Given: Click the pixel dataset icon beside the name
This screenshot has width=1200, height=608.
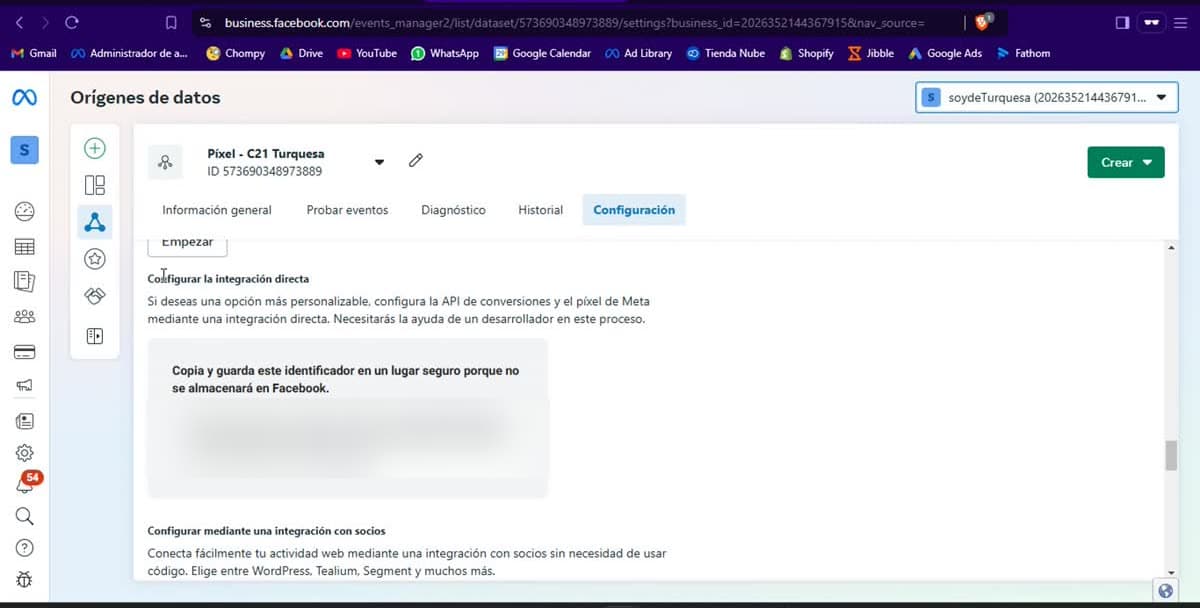Looking at the screenshot, I should coord(165,162).
